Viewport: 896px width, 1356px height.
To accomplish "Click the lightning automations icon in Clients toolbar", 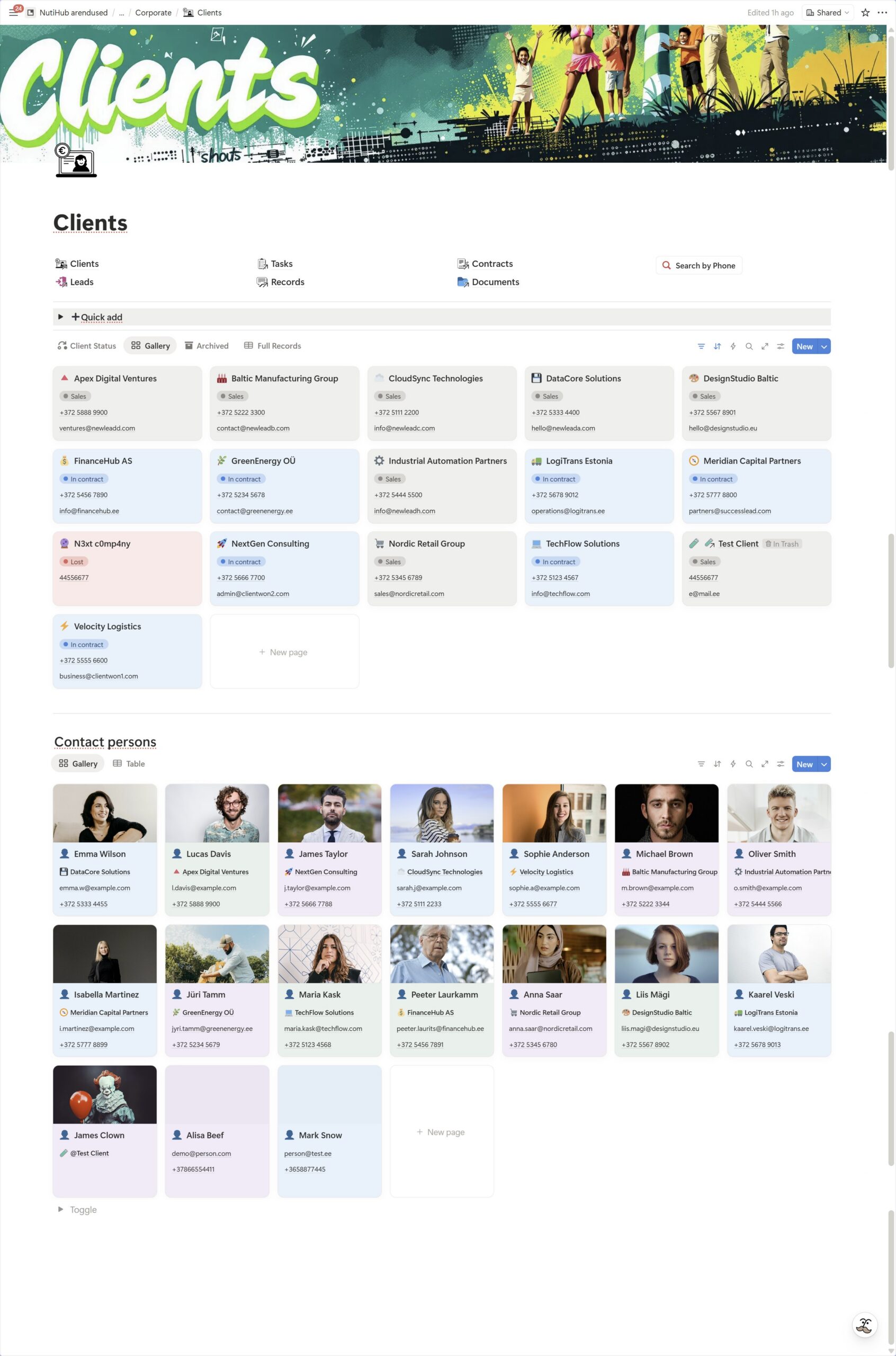I will point(733,346).
